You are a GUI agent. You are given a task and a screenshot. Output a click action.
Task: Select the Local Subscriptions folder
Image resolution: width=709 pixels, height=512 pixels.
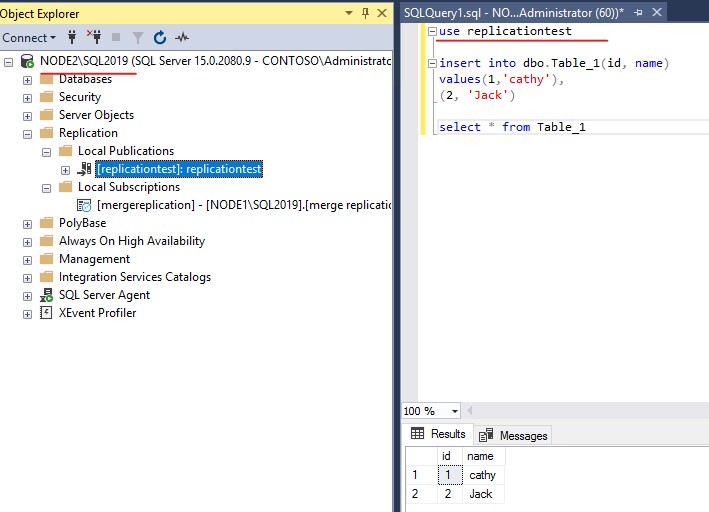pos(129,187)
